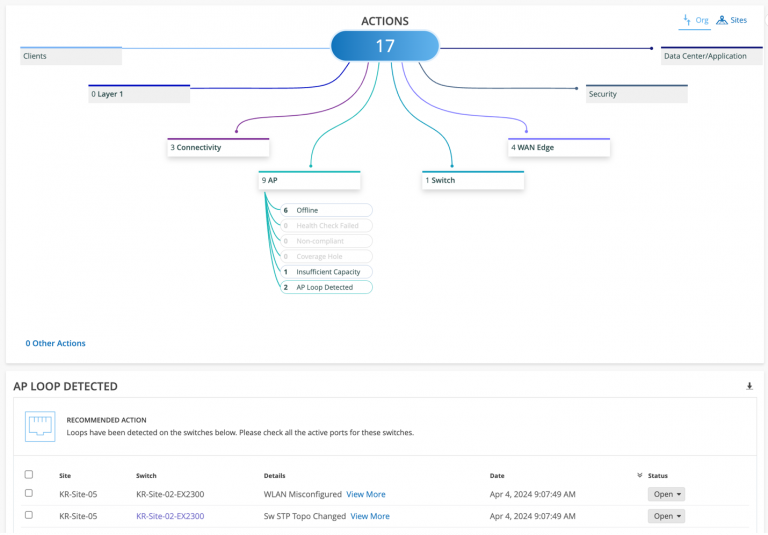Check the second KR-Site-05 row checkbox
The width and height of the screenshot is (768, 535).
point(29,515)
